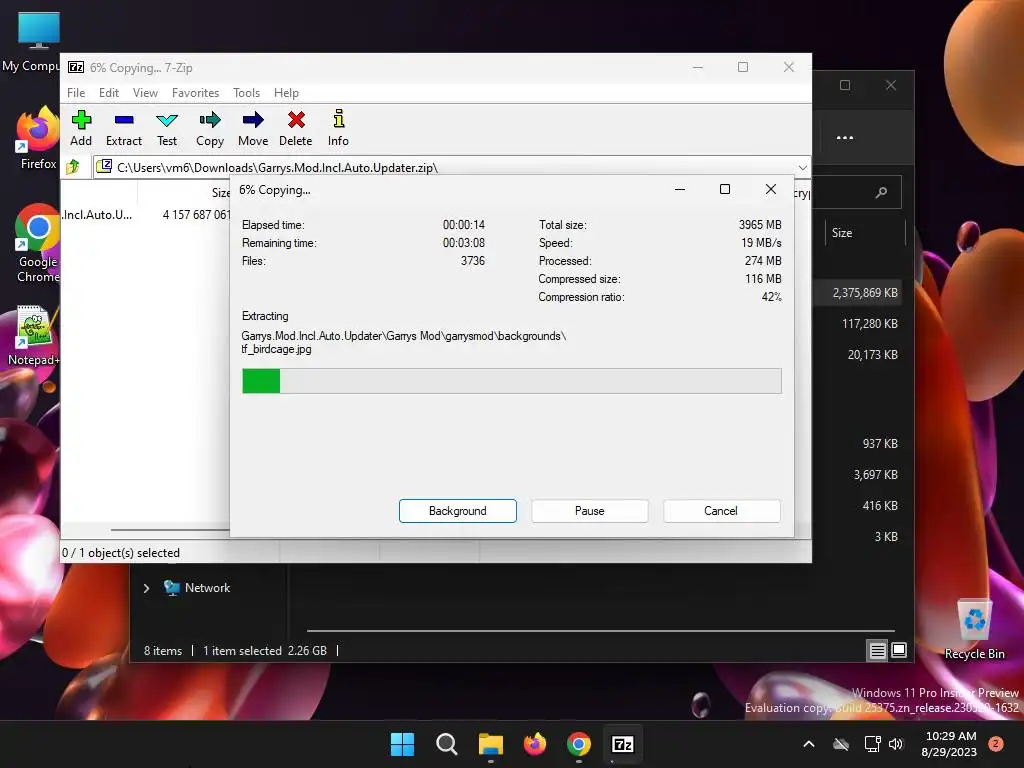Switch Explorer to details view
Viewport: 1024px width, 768px height.
tap(877, 650)
